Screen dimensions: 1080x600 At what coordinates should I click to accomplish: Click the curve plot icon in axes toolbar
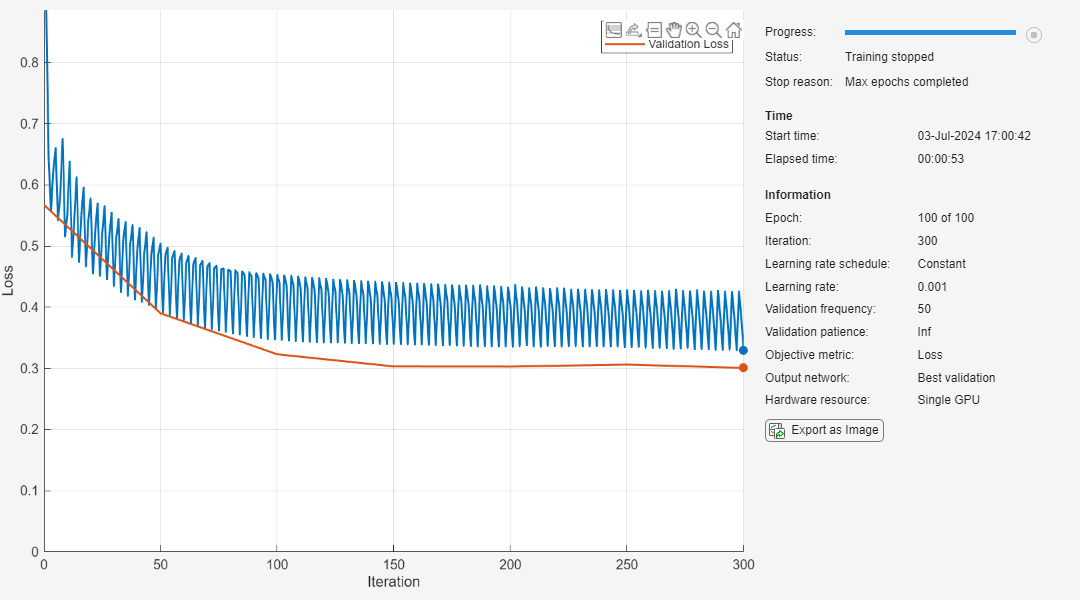click(614, 30)
